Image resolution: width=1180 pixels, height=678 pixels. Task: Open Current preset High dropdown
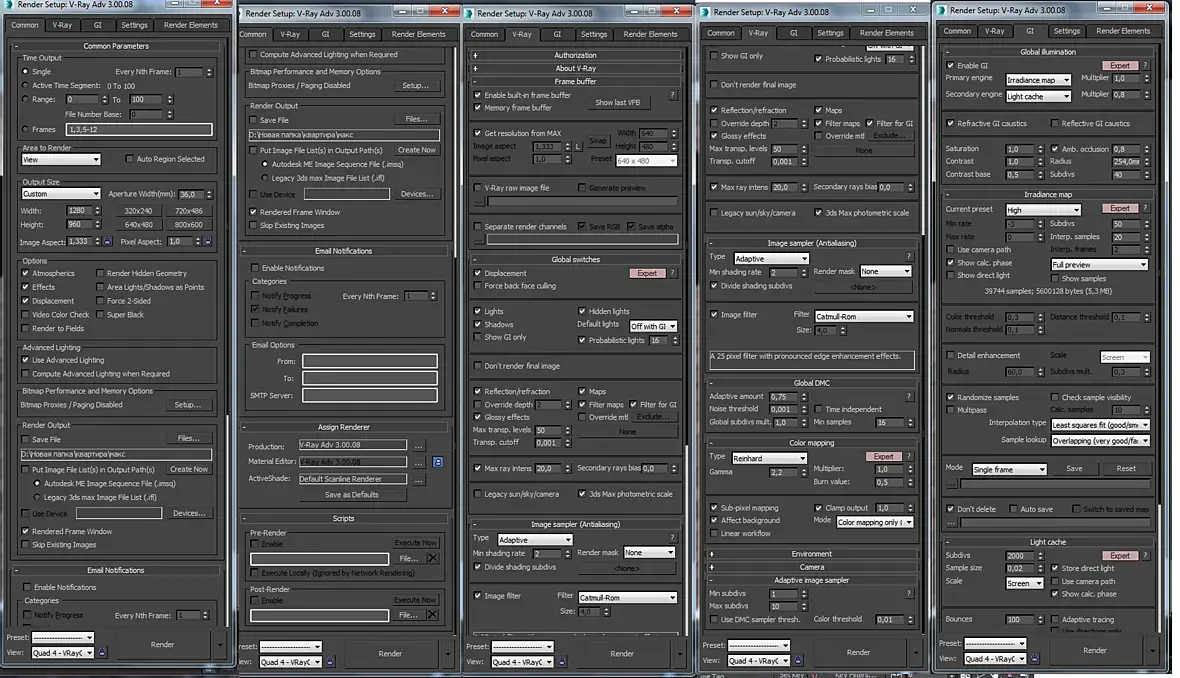[x=1043, y=210]
